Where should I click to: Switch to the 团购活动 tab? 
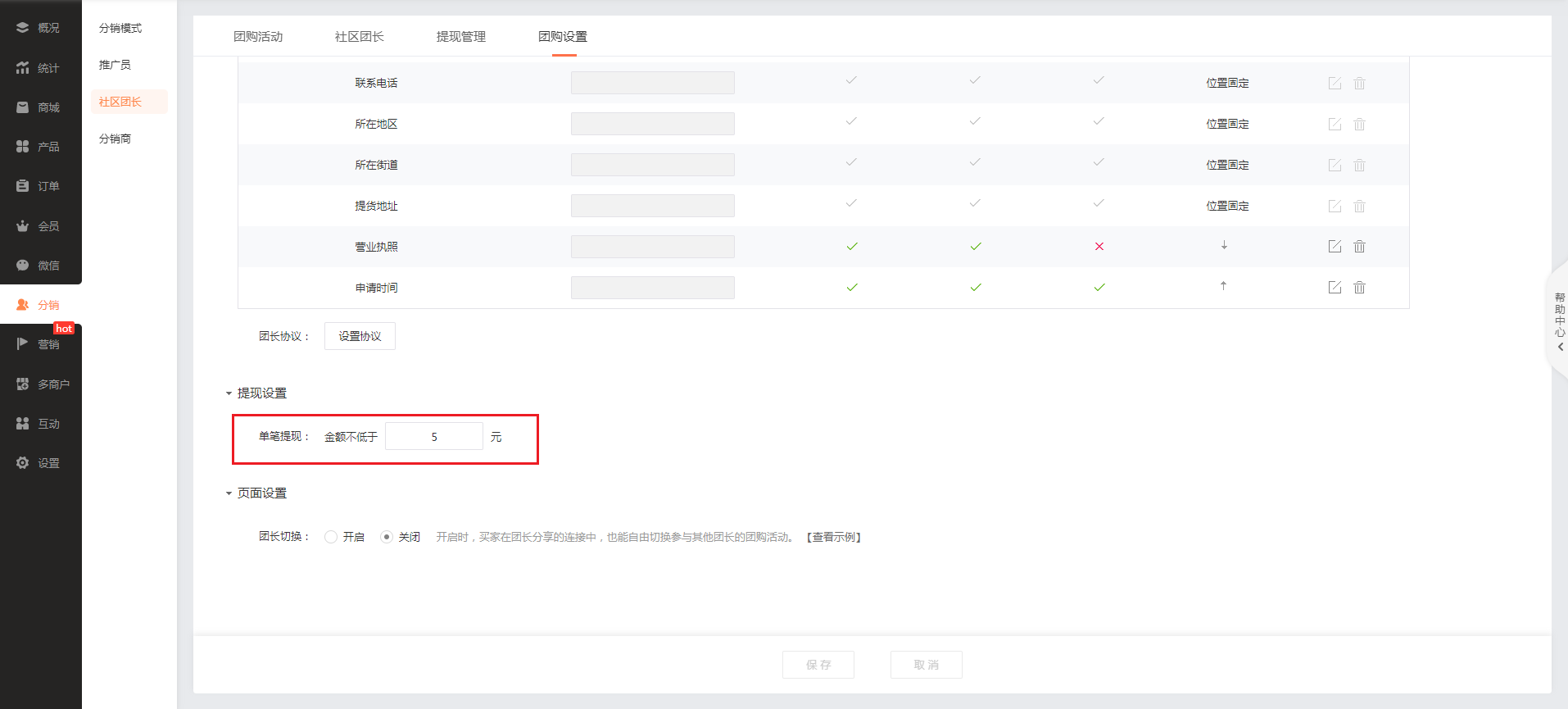click(258, 37)
